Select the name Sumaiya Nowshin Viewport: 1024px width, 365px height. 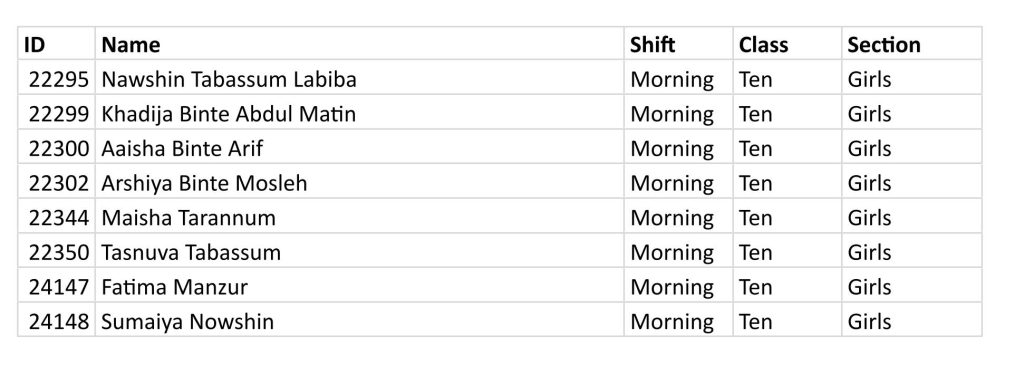pyautogui.click(x=187, y=321)
